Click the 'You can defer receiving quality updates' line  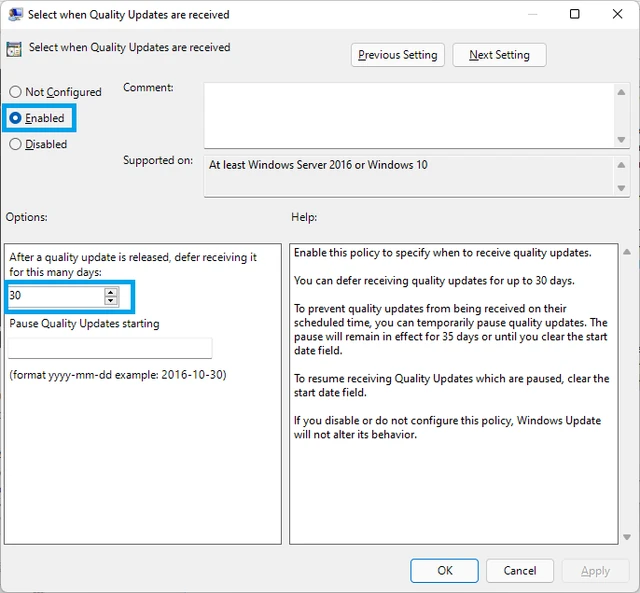(x=434, y=281)
